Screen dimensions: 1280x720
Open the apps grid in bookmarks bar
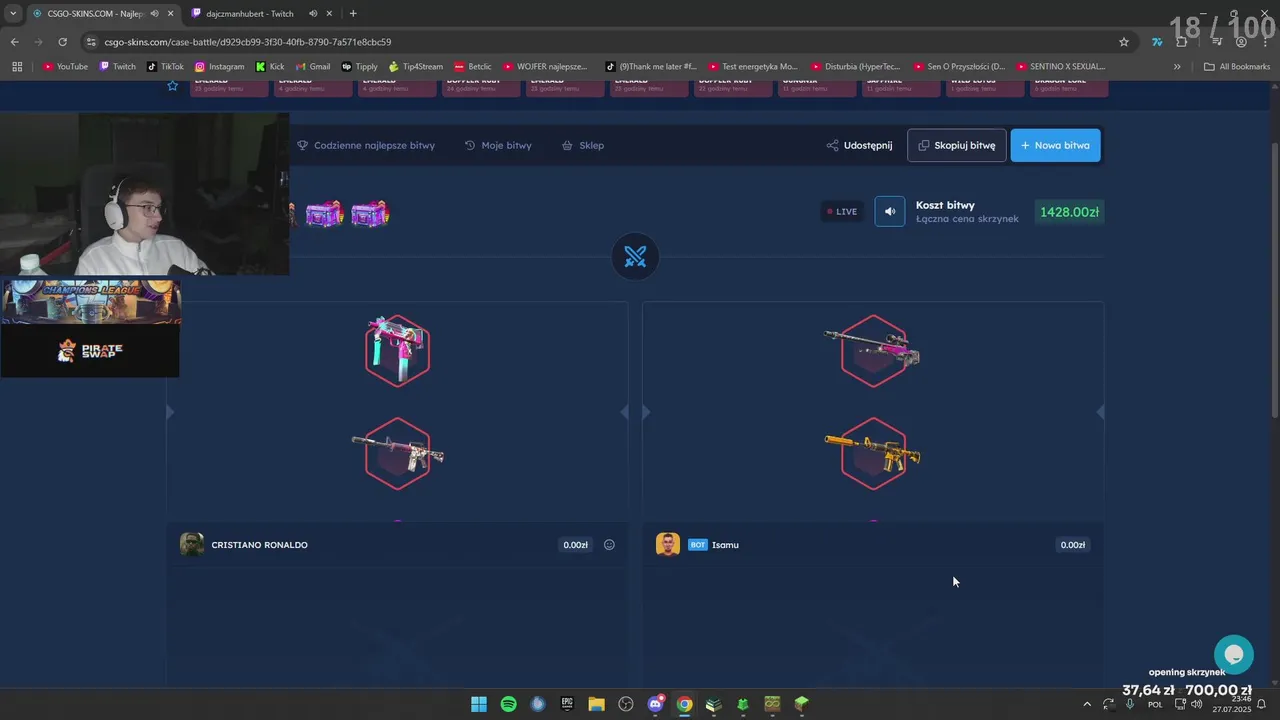pos(17,66)
